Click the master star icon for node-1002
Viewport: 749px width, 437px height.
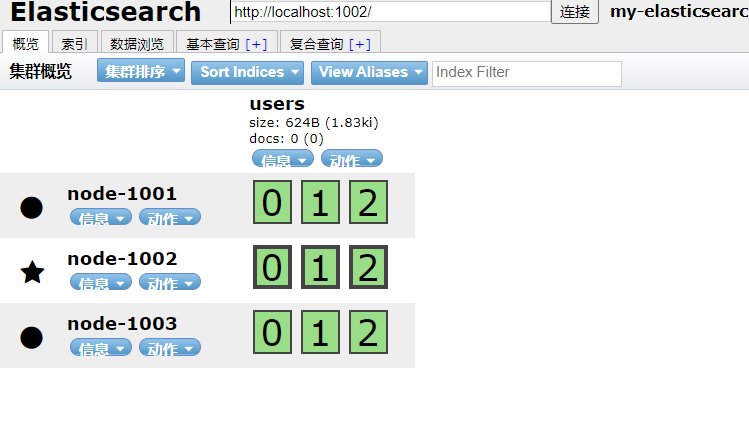tap(32, 272)
